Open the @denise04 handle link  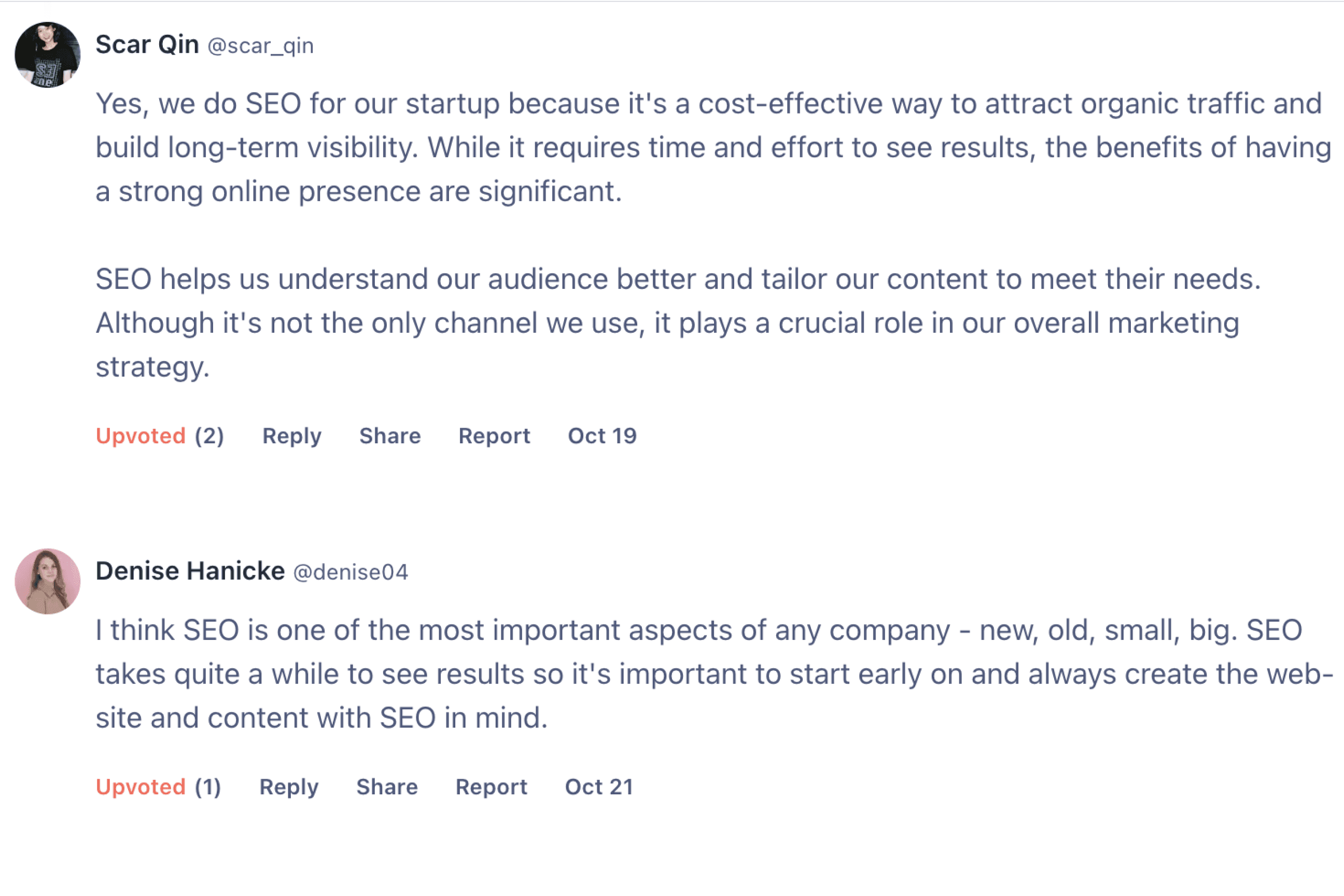pos(351,572)
